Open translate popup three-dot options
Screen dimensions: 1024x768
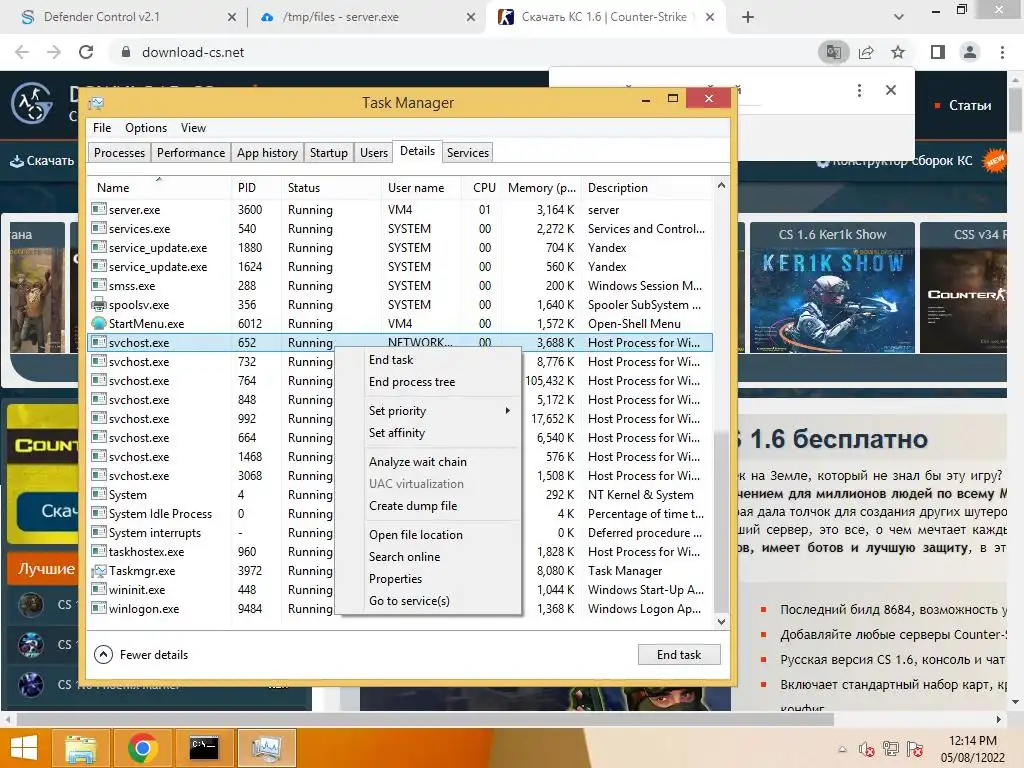pos(859,90)
